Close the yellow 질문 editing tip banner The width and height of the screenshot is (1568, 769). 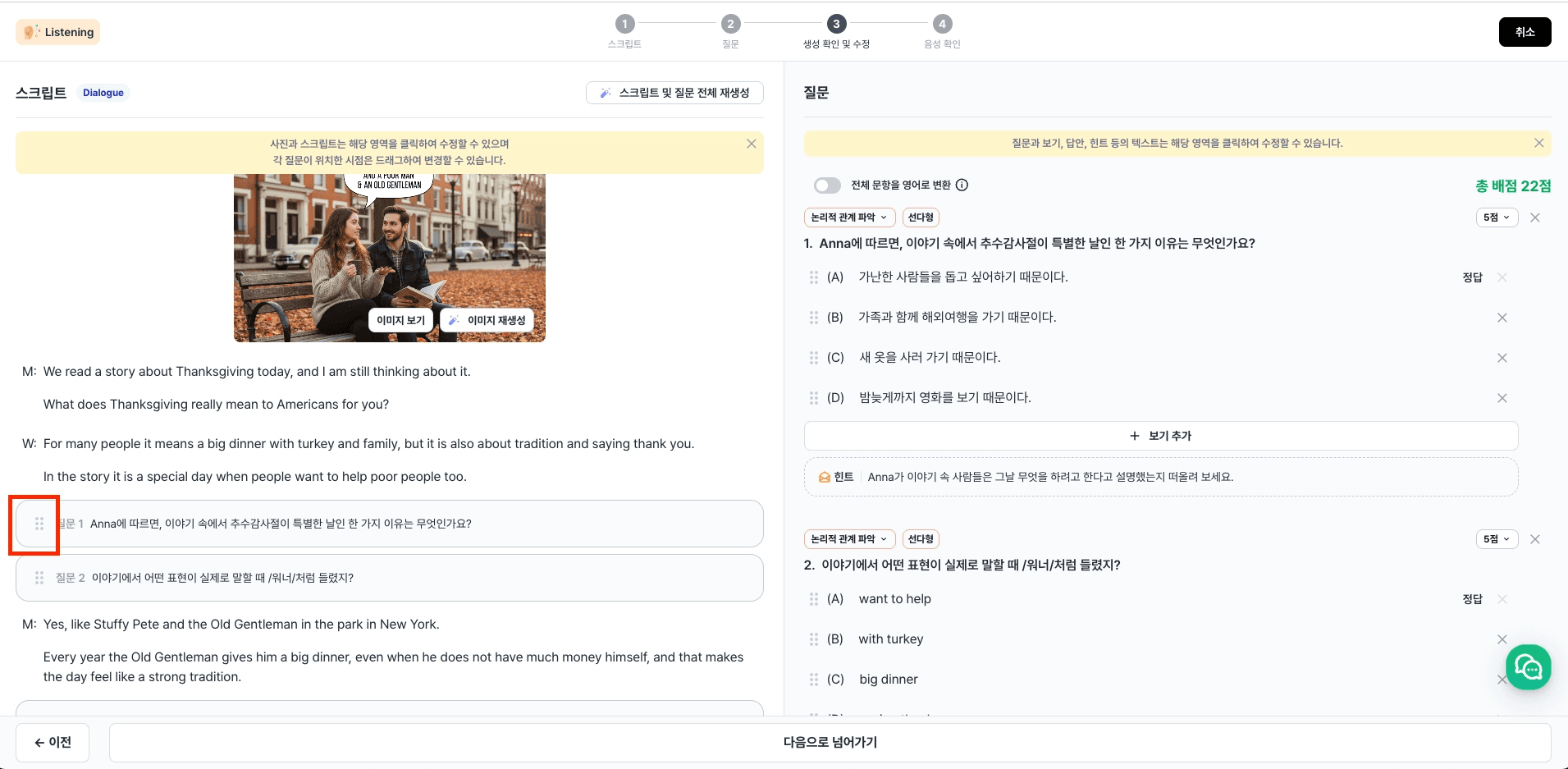click(x=1538, y=143)
